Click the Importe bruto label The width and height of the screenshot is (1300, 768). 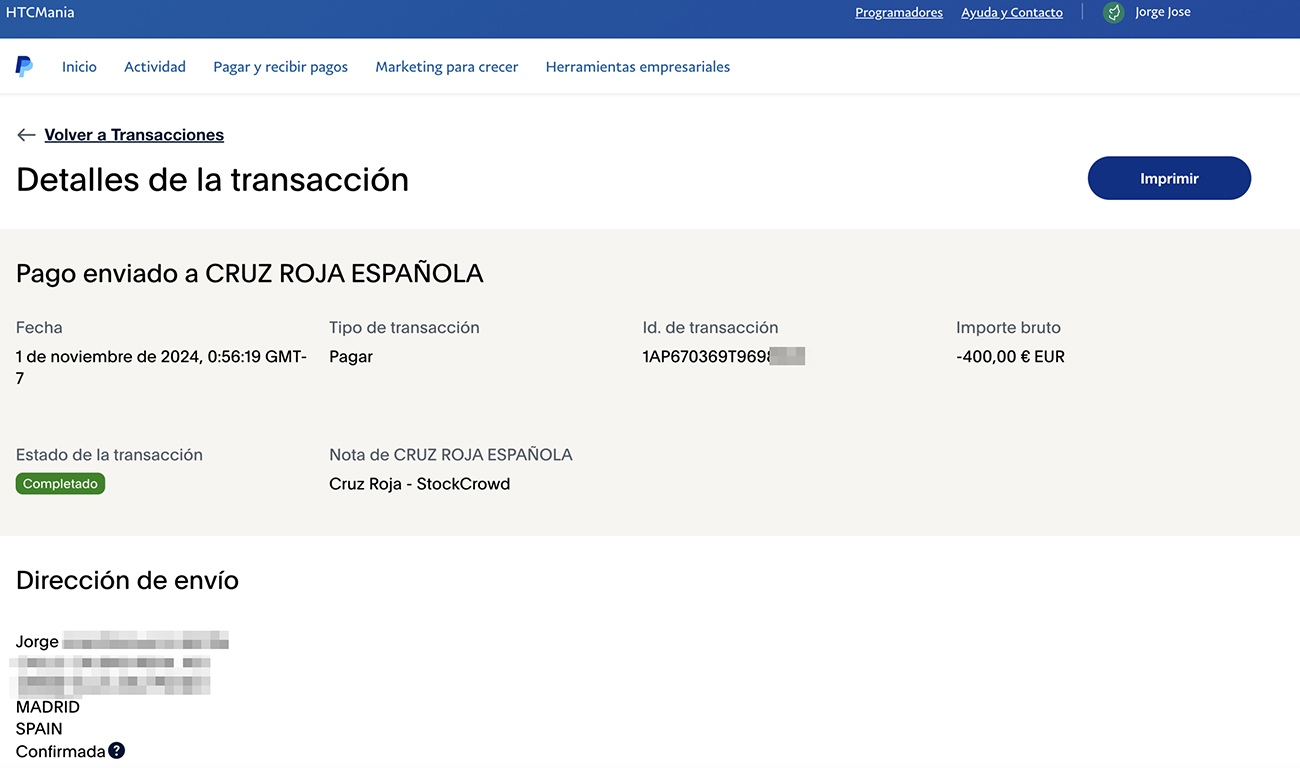[x=1008, y=328]
